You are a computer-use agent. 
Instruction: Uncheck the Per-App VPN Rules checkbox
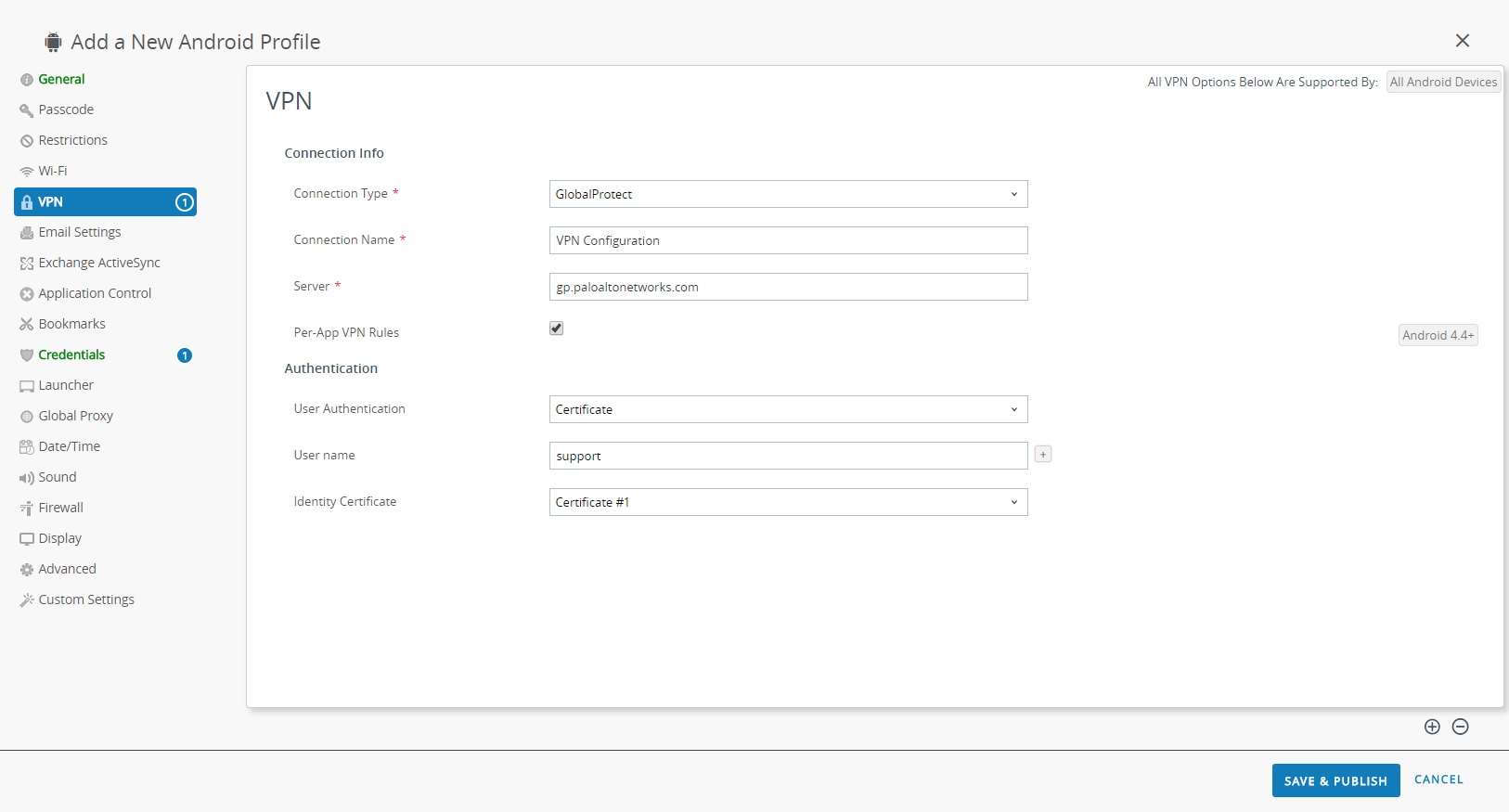[557, 329]
